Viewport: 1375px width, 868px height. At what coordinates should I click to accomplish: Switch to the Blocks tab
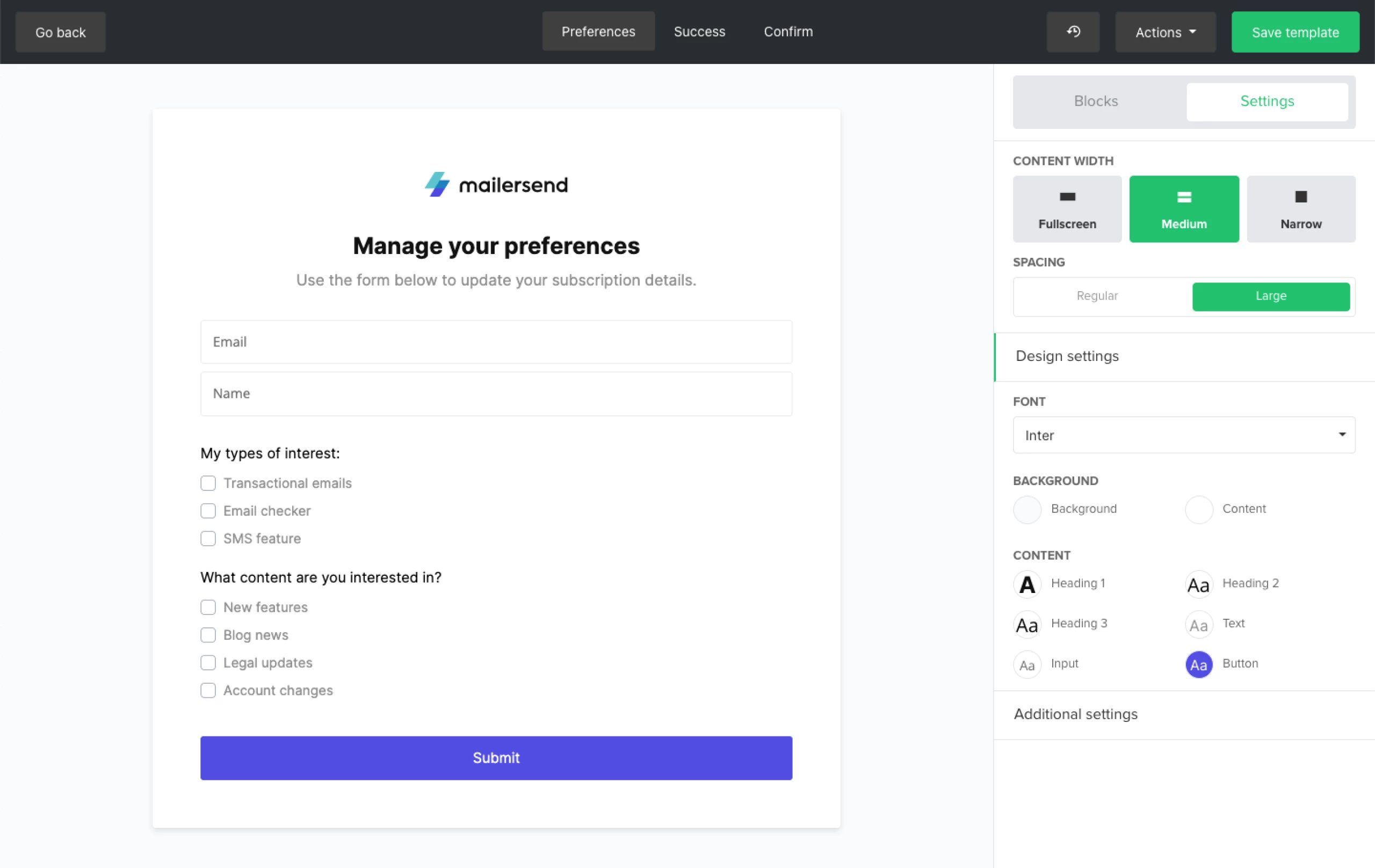(x=1095, y=101)
